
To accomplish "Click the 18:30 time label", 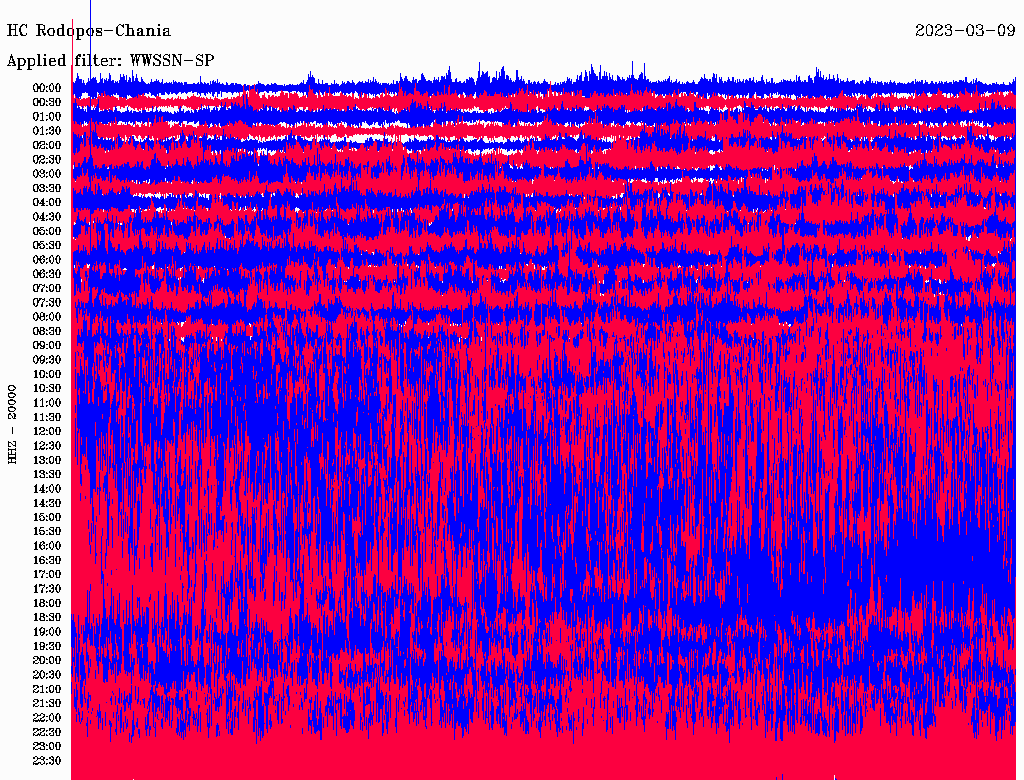I will pos(47,617).
